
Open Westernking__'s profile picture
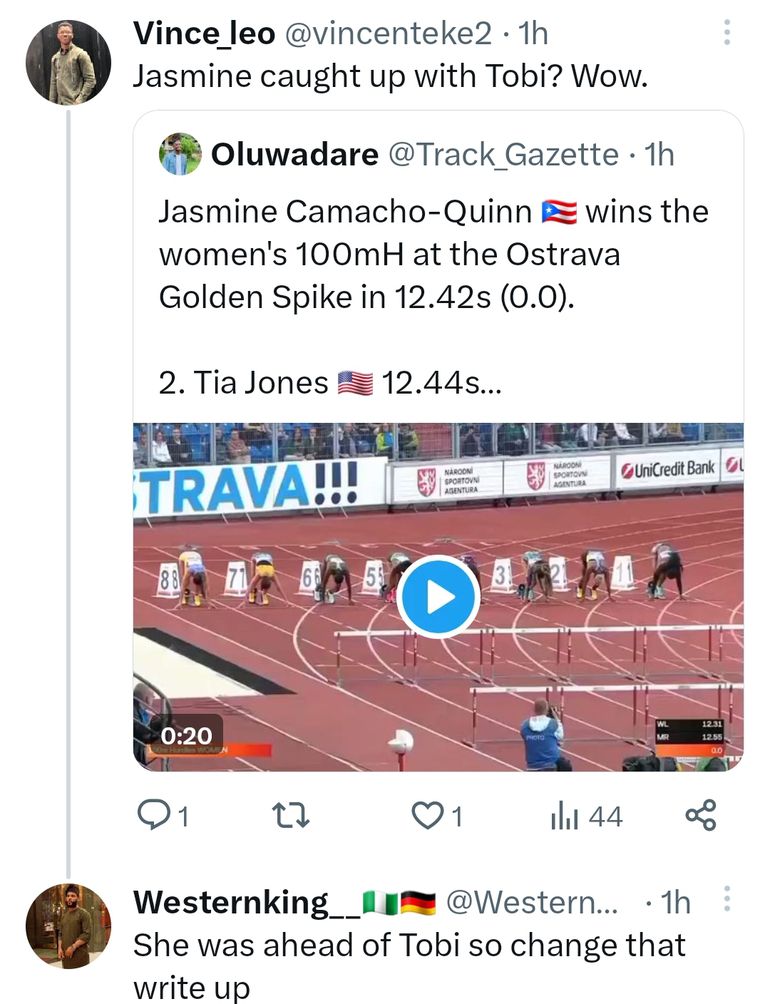click(x=68, y=925)
